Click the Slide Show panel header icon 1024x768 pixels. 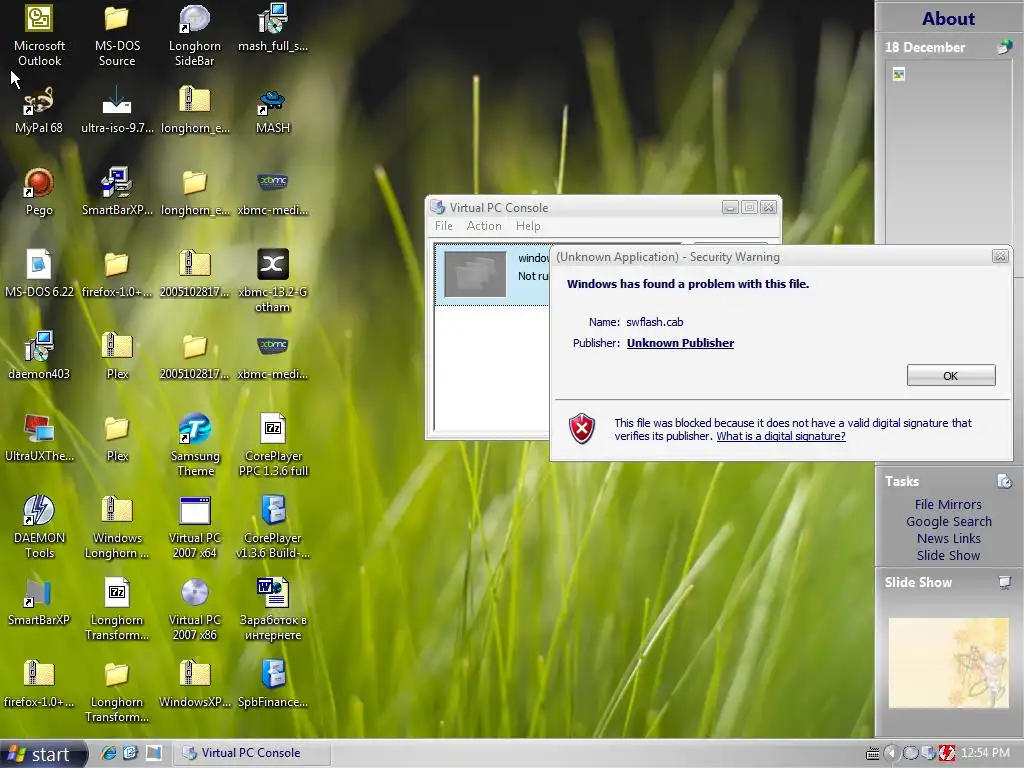click(x=1004, y=582)
